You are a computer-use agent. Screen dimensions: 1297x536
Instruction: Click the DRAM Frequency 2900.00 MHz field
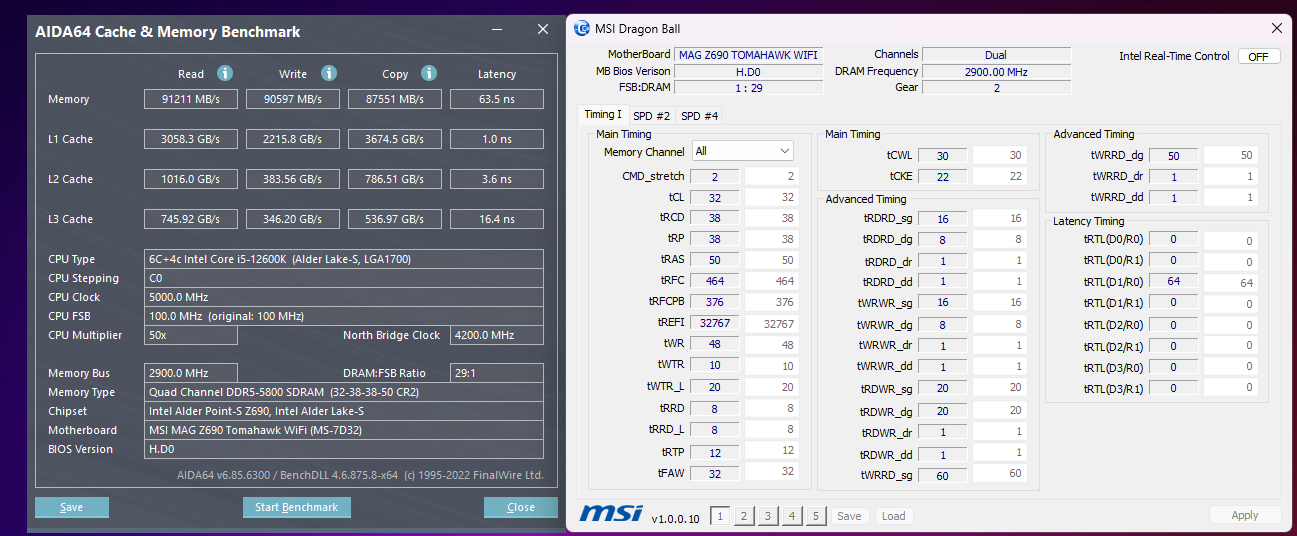click(x=996, y=72)
